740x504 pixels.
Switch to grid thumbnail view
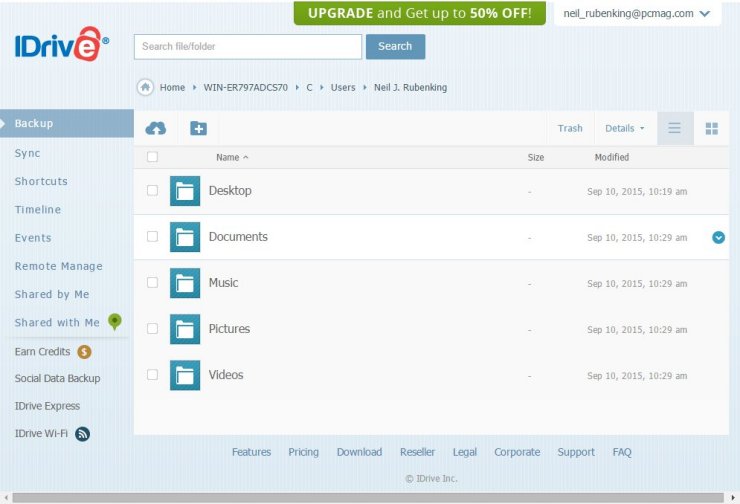coord(712,128)
